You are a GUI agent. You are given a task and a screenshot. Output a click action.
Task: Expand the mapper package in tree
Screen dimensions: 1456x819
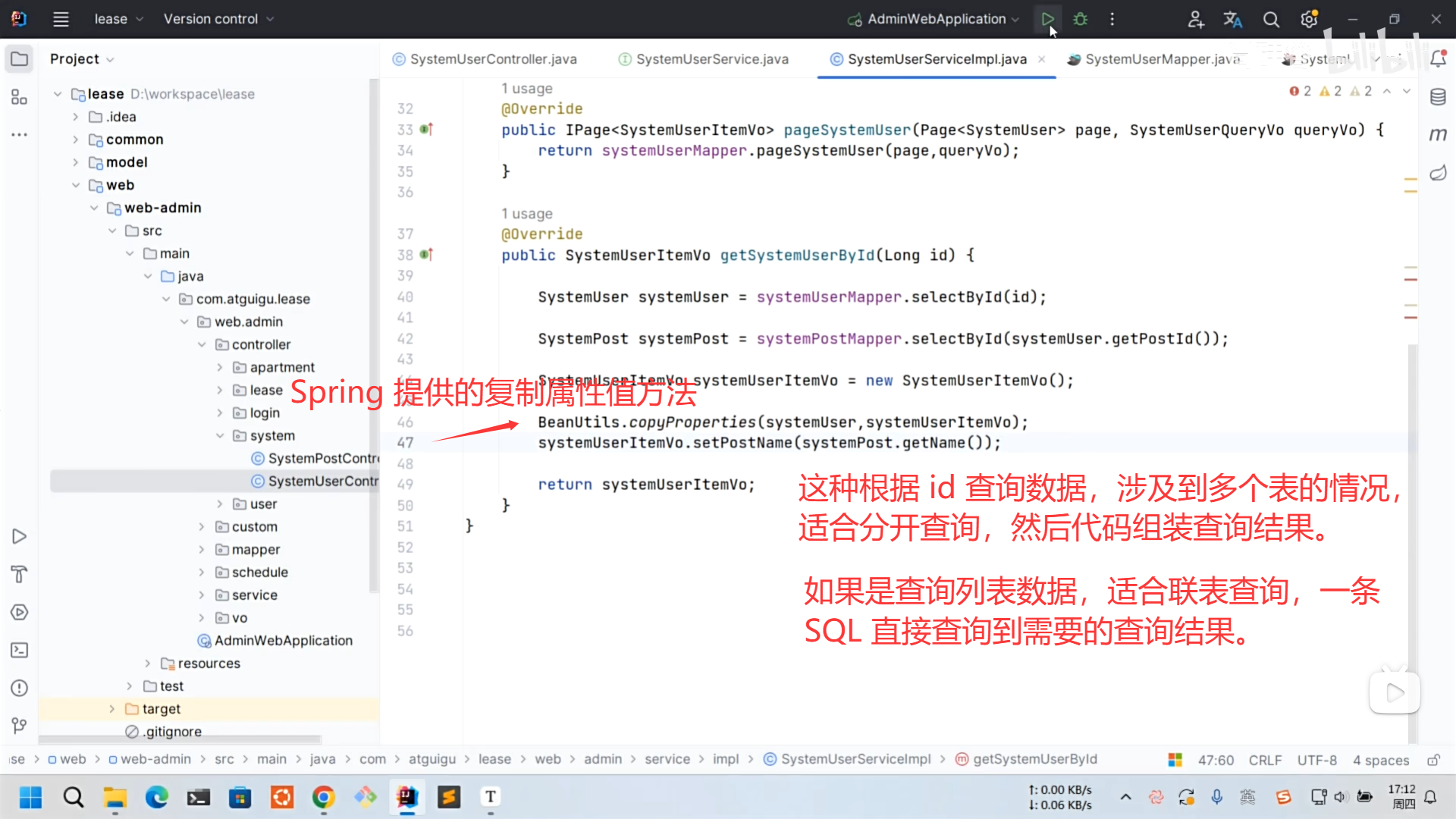(202, 549)
